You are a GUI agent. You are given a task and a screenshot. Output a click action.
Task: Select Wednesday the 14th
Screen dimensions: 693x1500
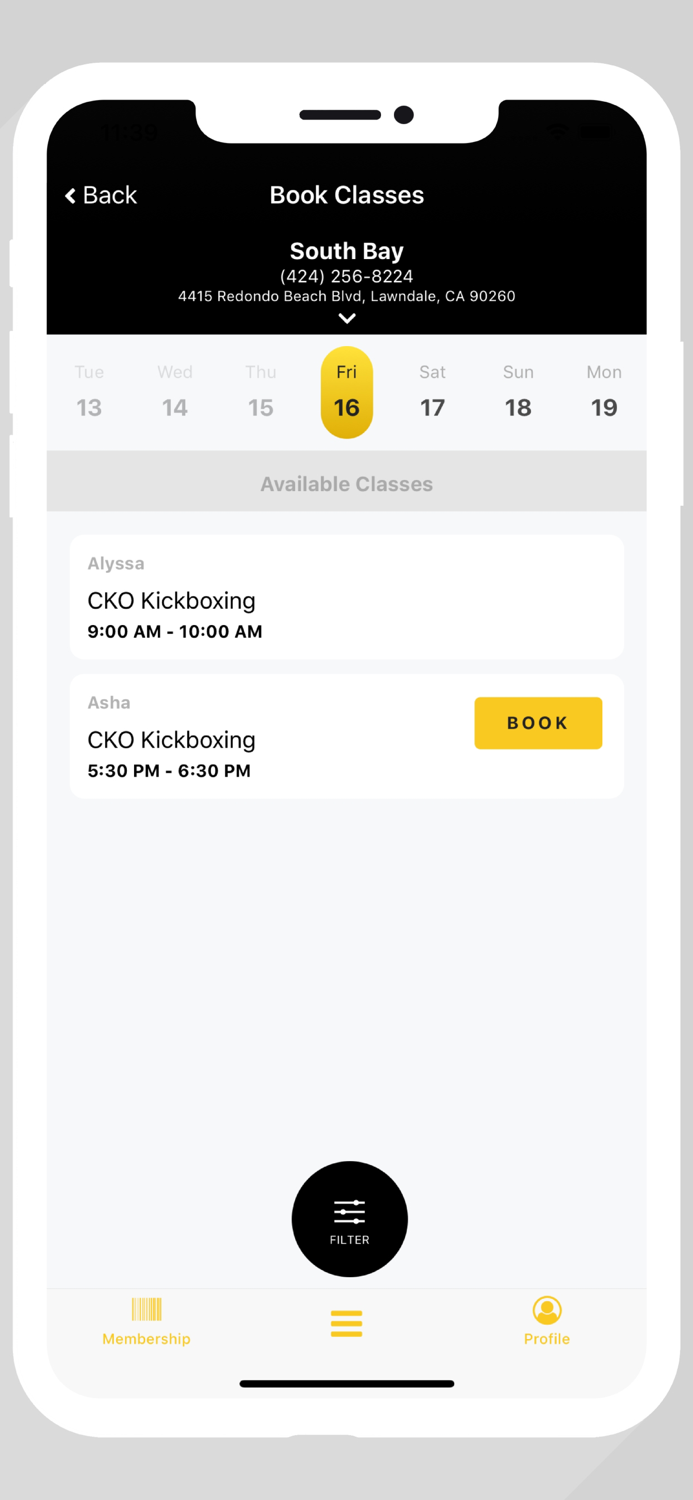(x=175, y=392)
